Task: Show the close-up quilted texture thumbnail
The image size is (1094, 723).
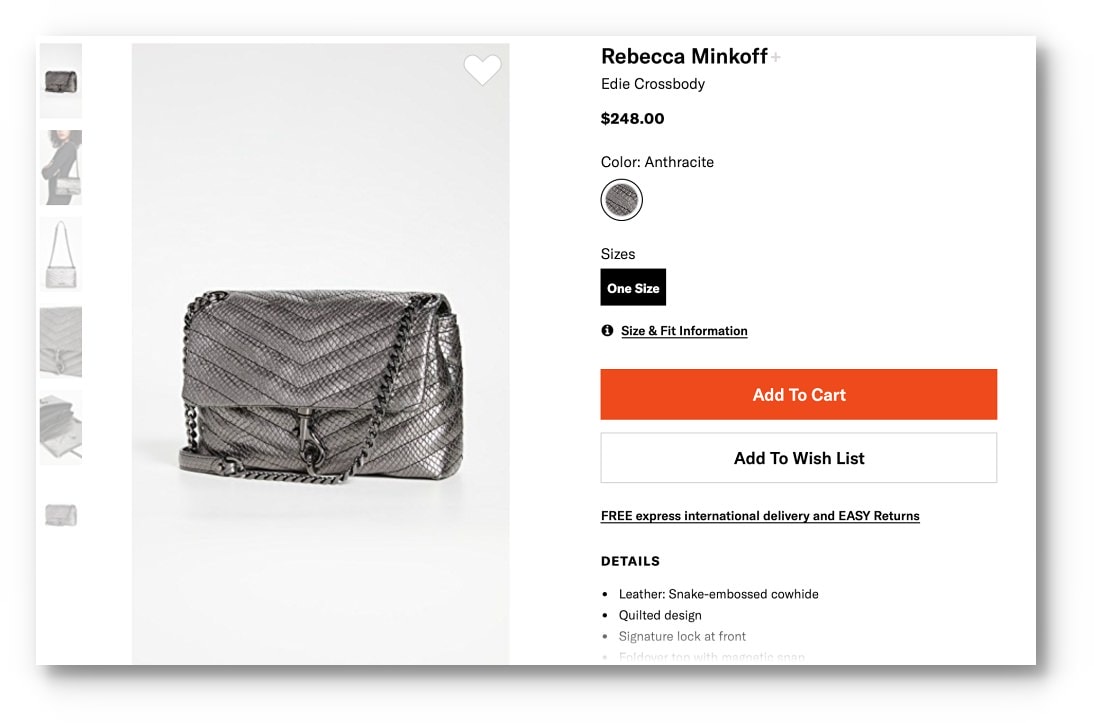Action: (x=61, y=341)
